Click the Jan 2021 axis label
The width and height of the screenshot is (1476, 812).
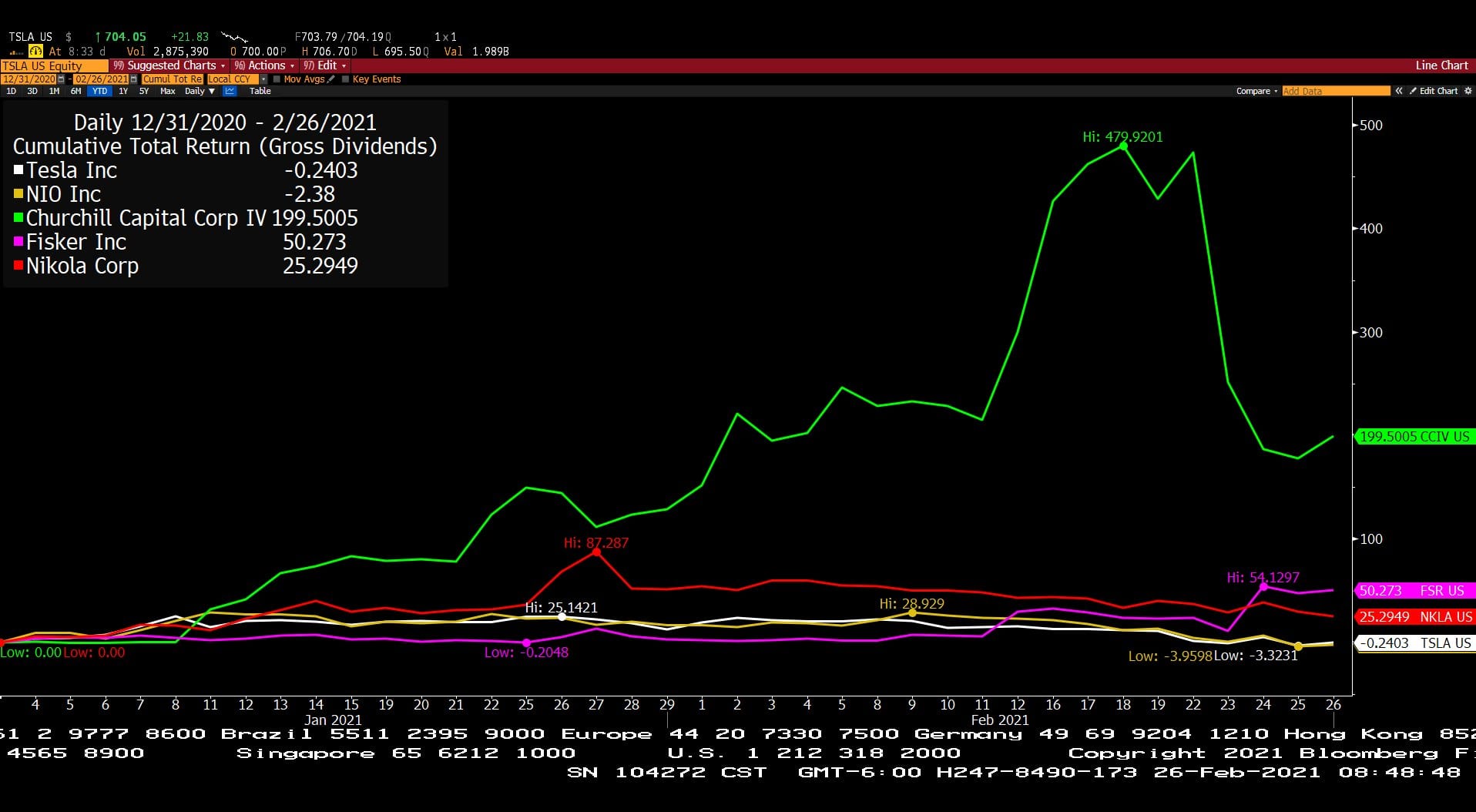(x=333, y=720)
